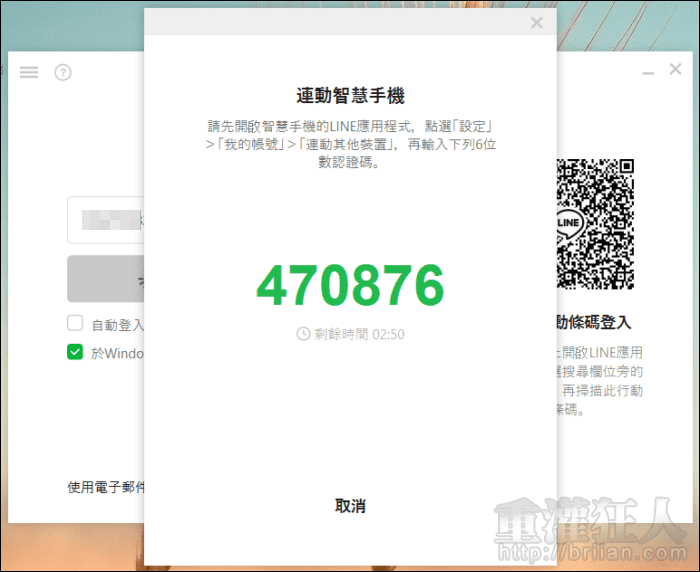The image size is (700, 572).
Task: Click the clock icon beside 剩餘時間
Action: pos(303,334)
